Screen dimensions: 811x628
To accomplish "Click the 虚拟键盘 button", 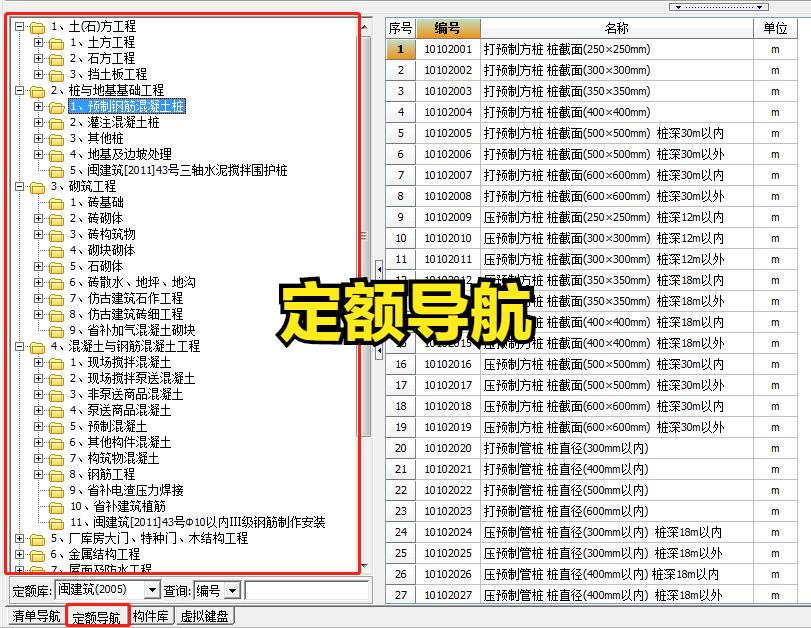I will (205, 616).
